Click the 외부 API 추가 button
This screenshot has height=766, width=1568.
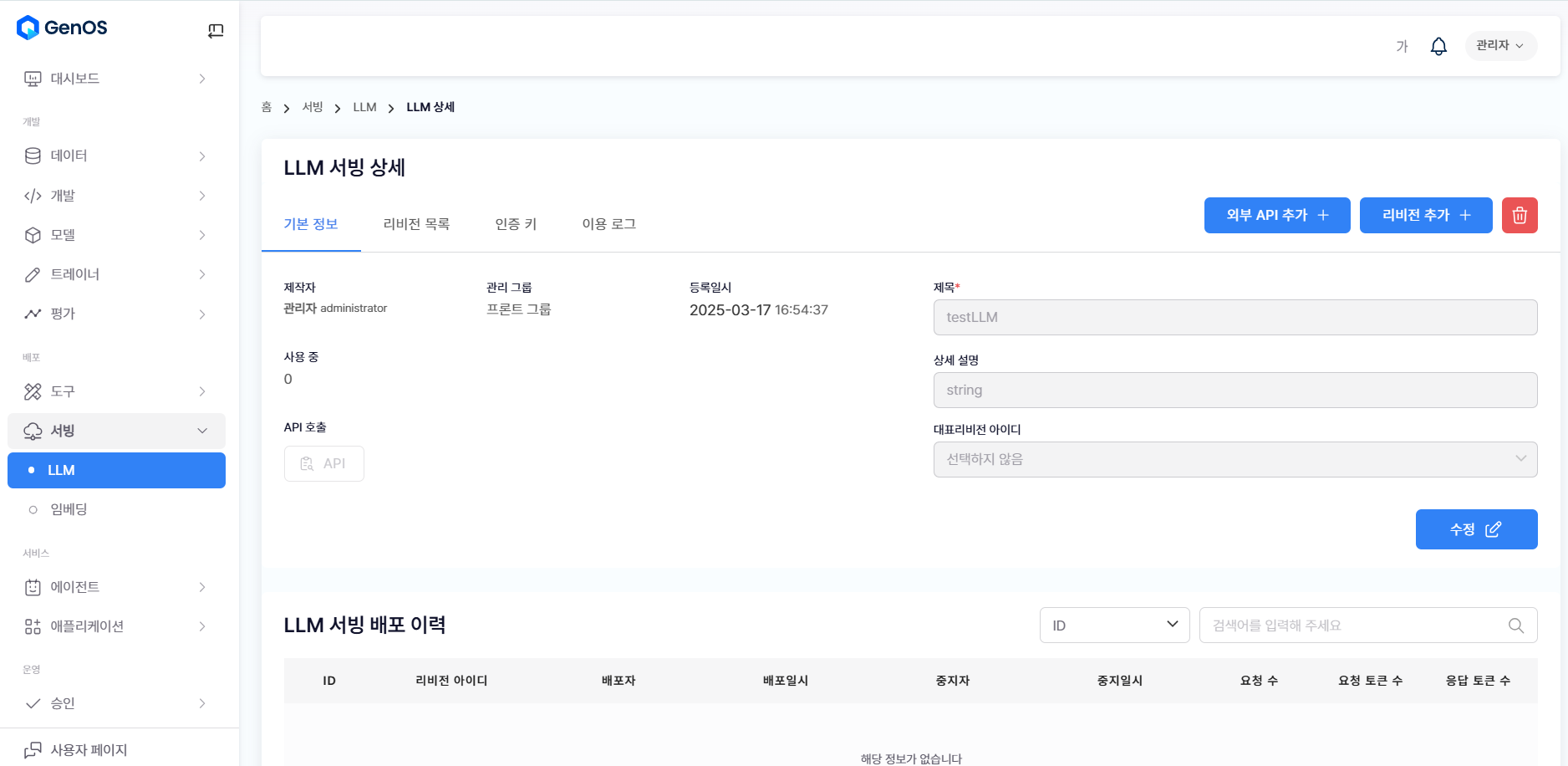click(1276, 216)
